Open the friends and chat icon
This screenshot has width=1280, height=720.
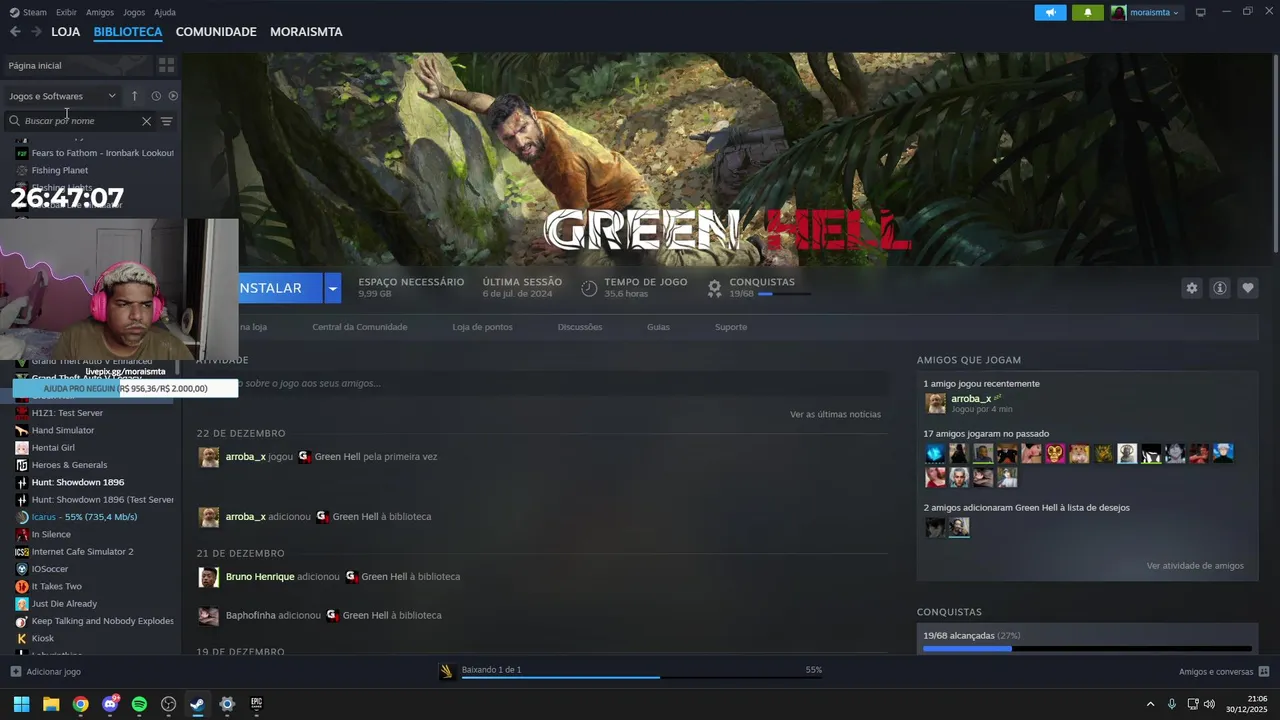pyautogui.click(x=1264, y=672)
